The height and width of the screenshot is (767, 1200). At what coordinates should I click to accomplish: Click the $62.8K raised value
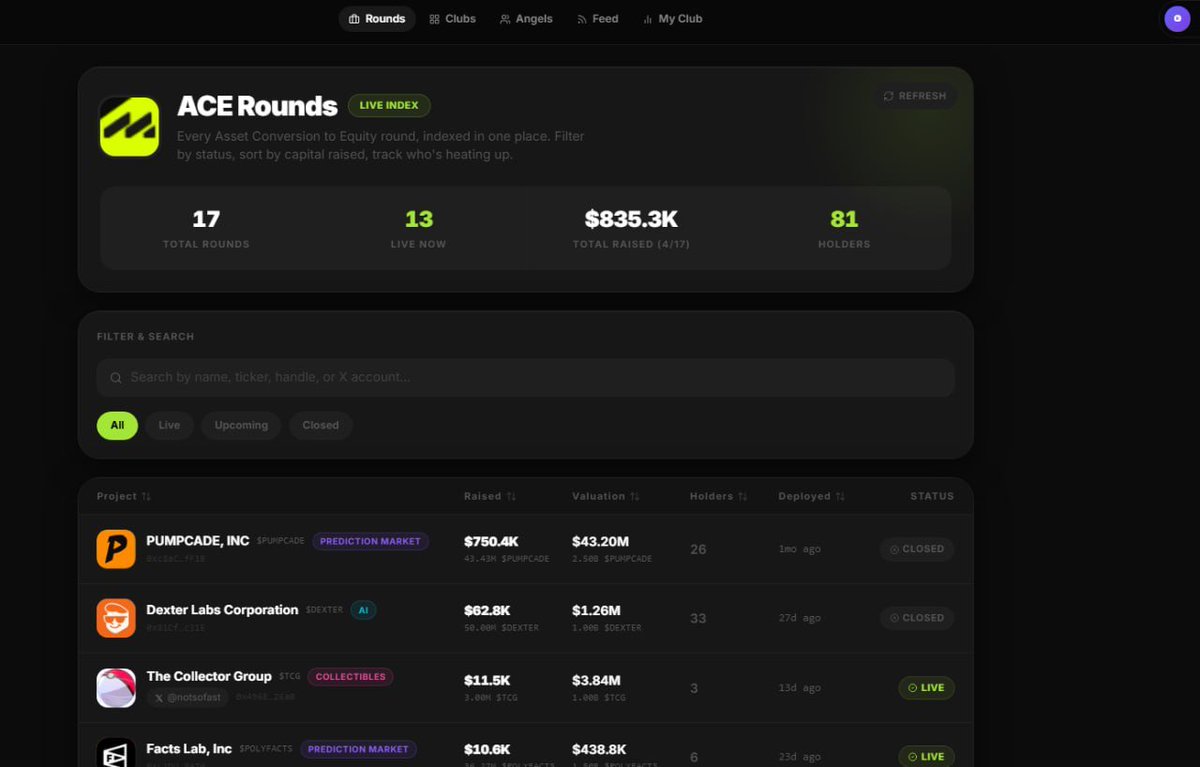487,610
